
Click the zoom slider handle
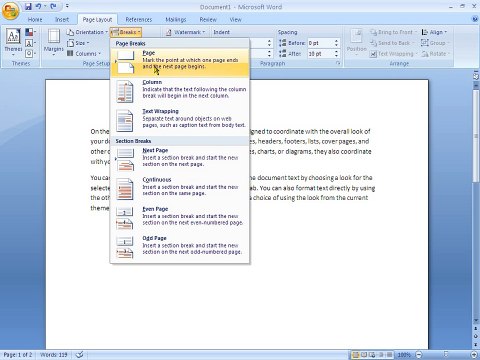coord(446,354)
